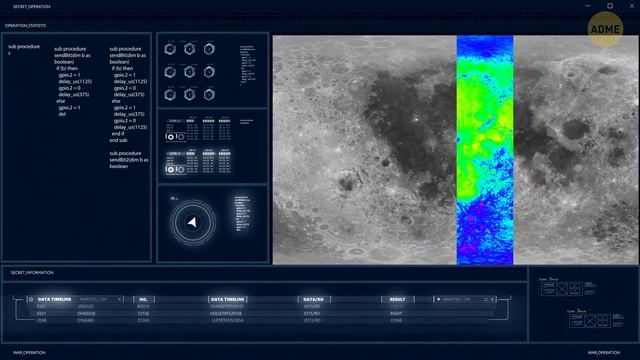Click the 'end sub' code line
640x360 pixels.
[x=118, y=140]
